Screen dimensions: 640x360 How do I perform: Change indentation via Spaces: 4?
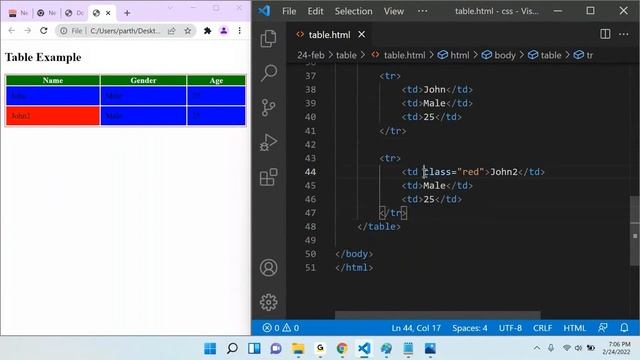tap(469, 328)
